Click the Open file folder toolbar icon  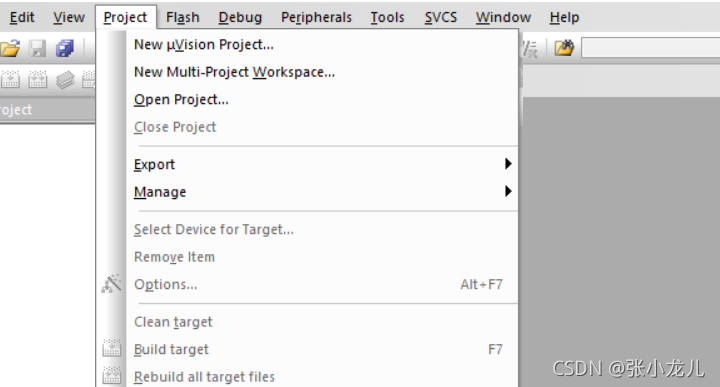coord(10,48)
